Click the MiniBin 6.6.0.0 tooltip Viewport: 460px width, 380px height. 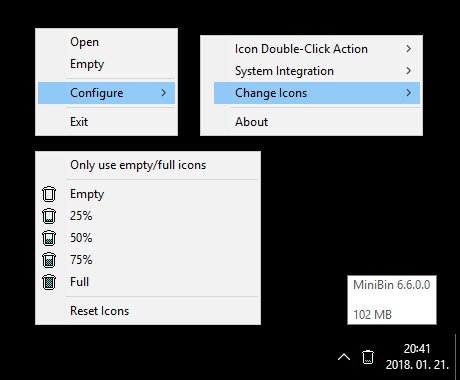(392, 300)
